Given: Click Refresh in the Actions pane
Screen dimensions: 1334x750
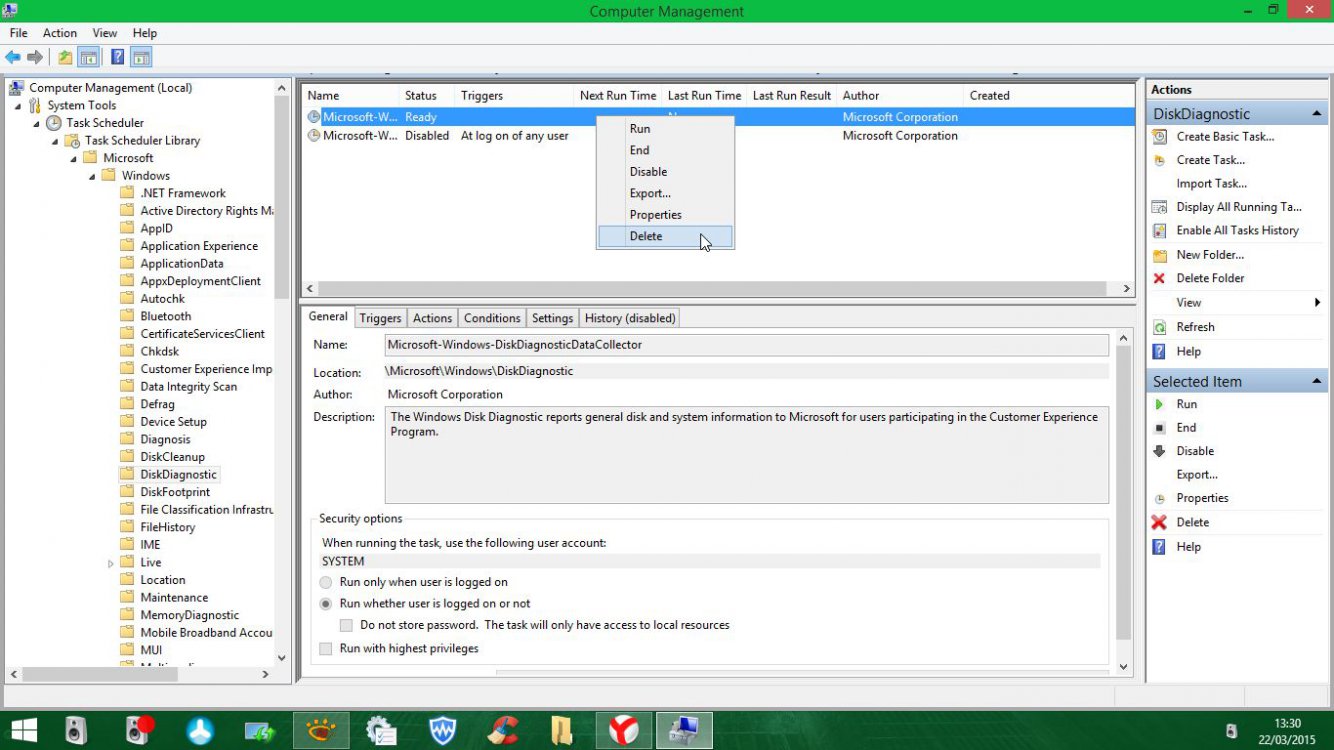Looking at the screenshot, I should coord(1195,327).
